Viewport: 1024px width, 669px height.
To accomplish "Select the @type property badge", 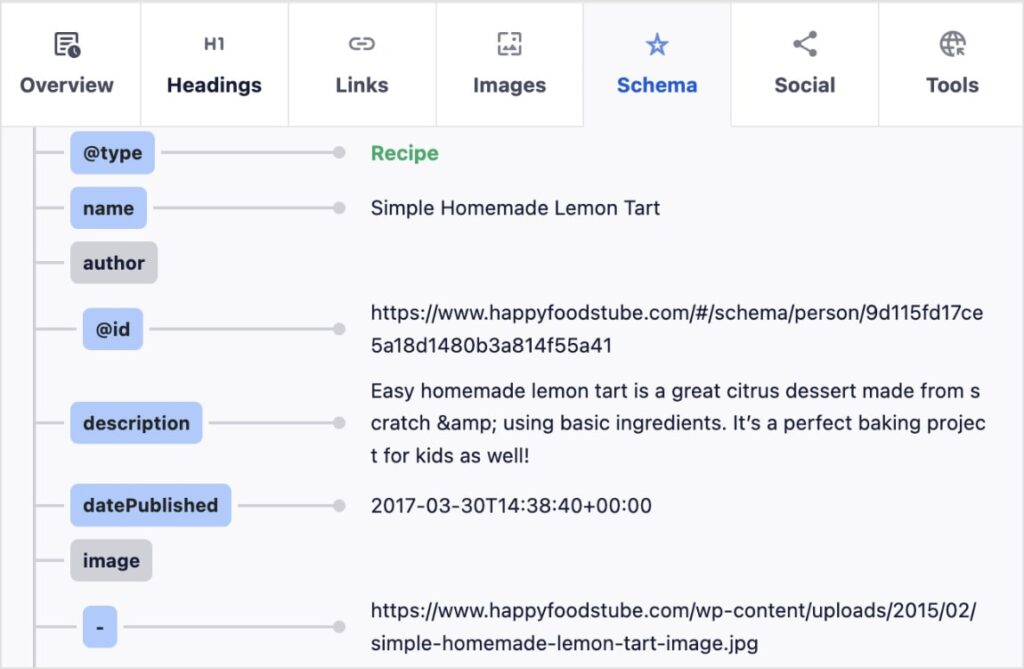I will [112, 153].
